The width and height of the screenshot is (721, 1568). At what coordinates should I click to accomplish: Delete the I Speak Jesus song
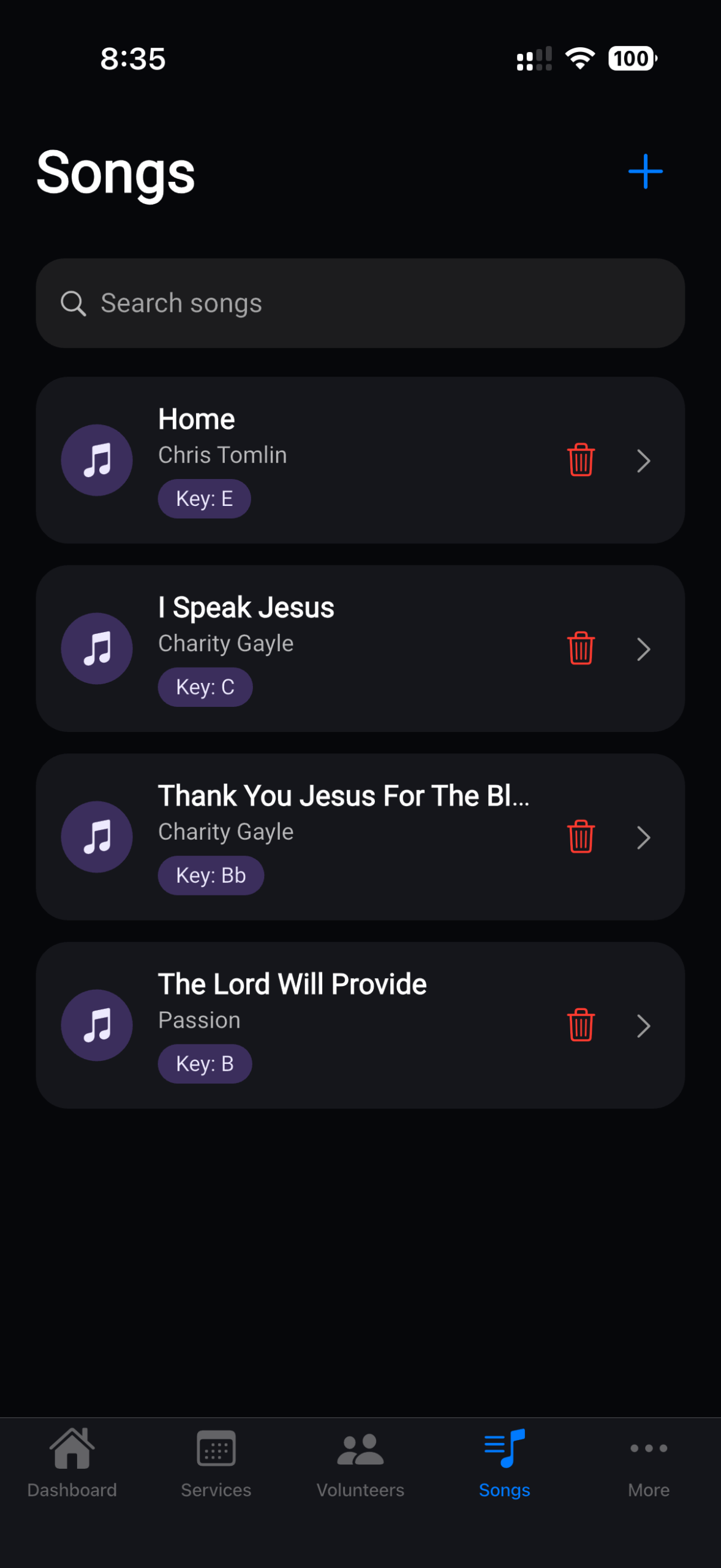click(580, 648)
